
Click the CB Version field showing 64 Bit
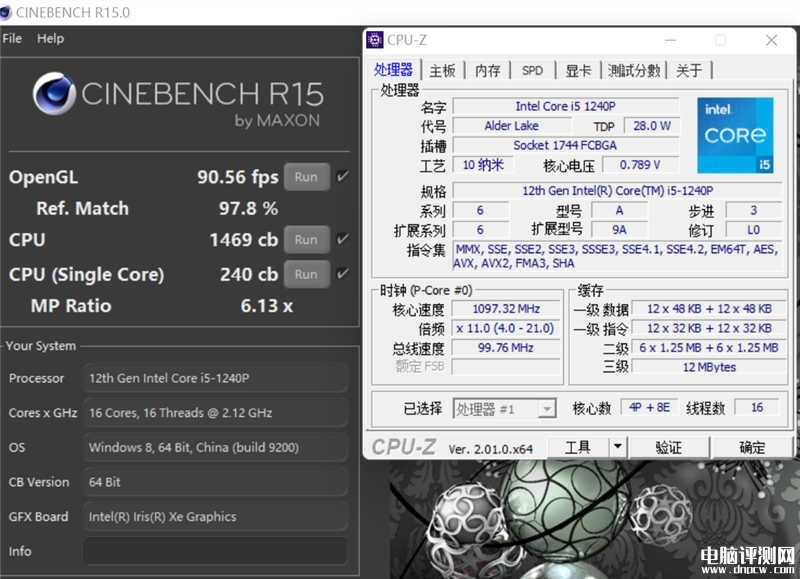point(216,482)
